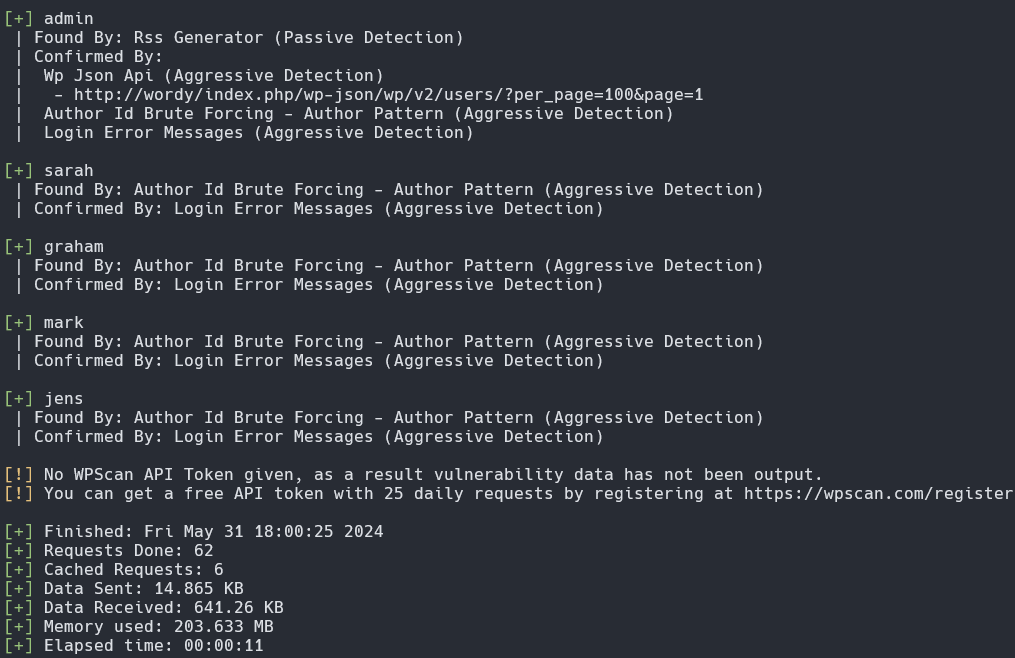1015x658 pixels.
Task: Click the [+] marker beside jens
Action: coord(19,399)
